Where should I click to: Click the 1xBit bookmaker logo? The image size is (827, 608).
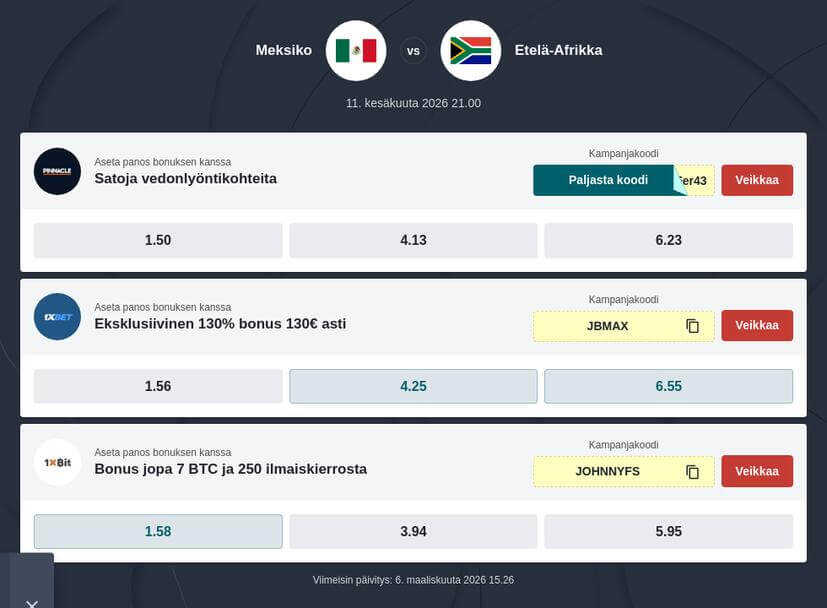pos(57,462)
